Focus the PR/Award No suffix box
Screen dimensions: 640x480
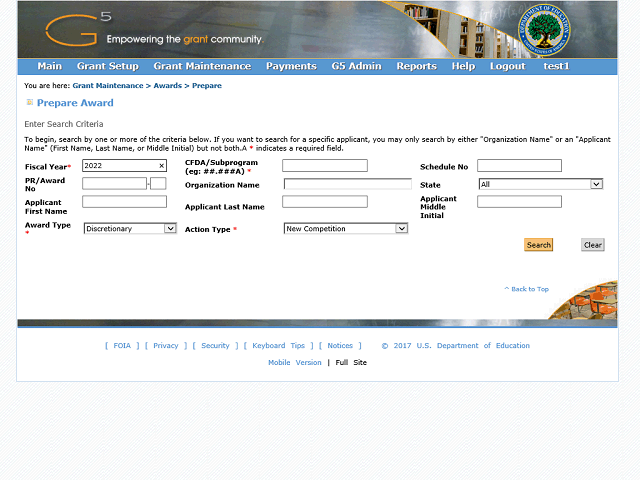pos(158,184)
